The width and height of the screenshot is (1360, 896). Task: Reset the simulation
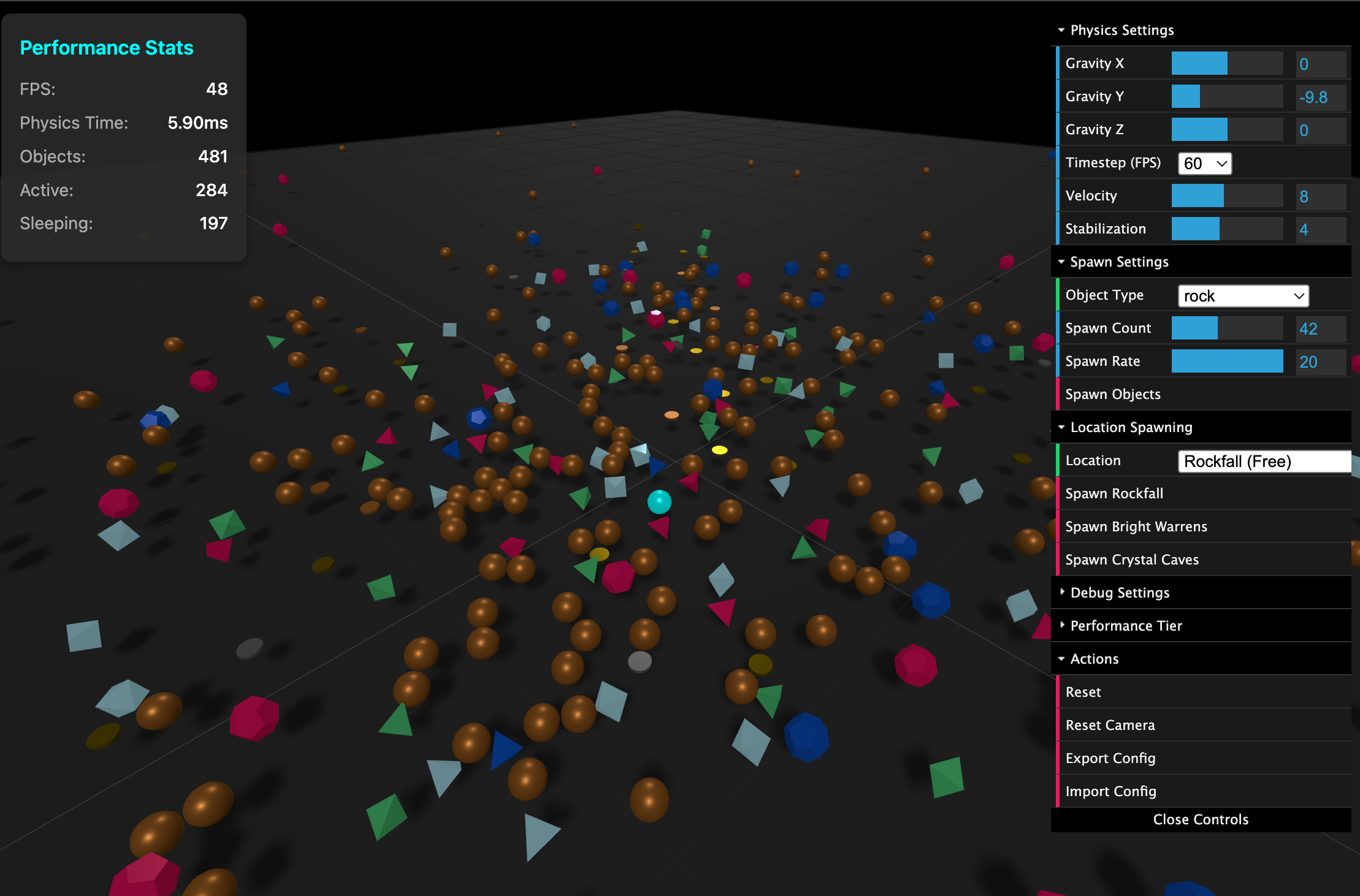(1083, 692)
